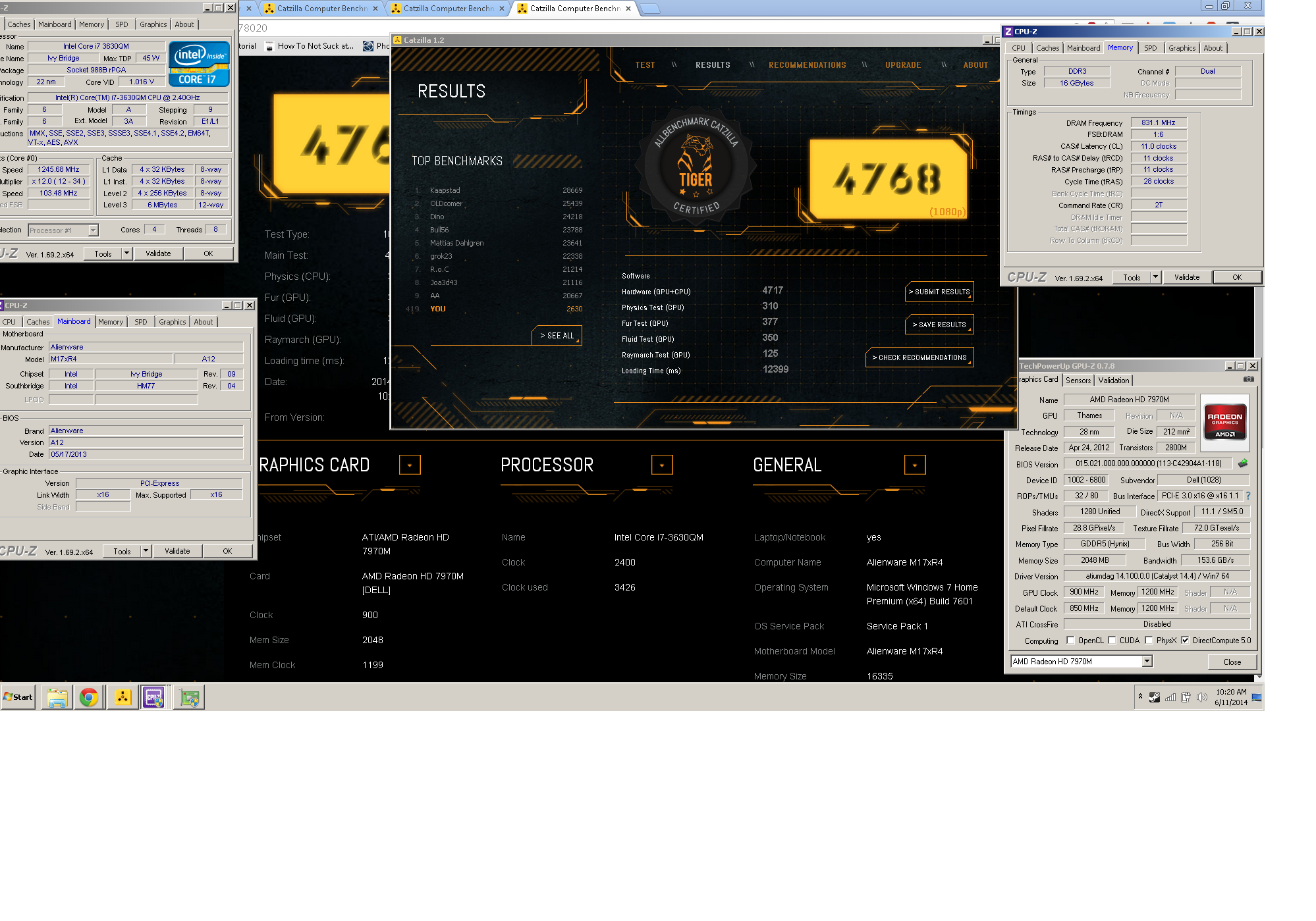
Task: Uncheck the DirectCompute 5.0 checkbox
Action: (x=1185, y=640)
